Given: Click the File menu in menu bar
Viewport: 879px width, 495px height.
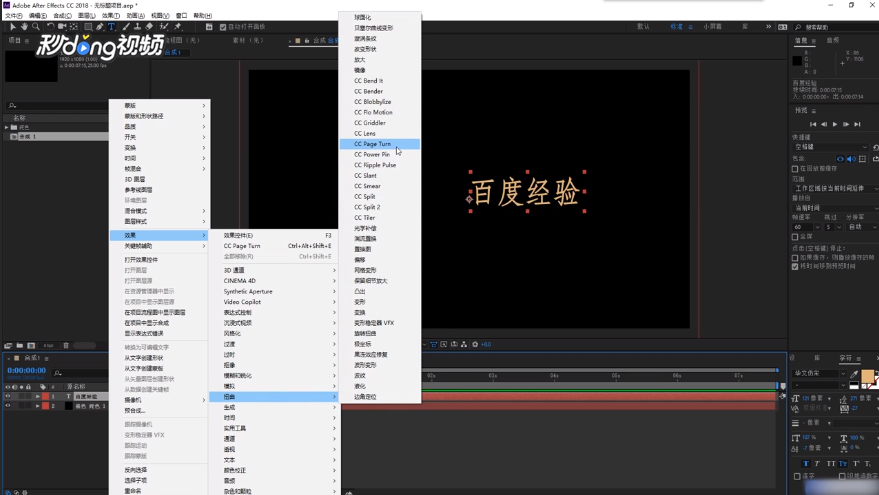Looking at the screenshot, I should (x=13, y=16).
